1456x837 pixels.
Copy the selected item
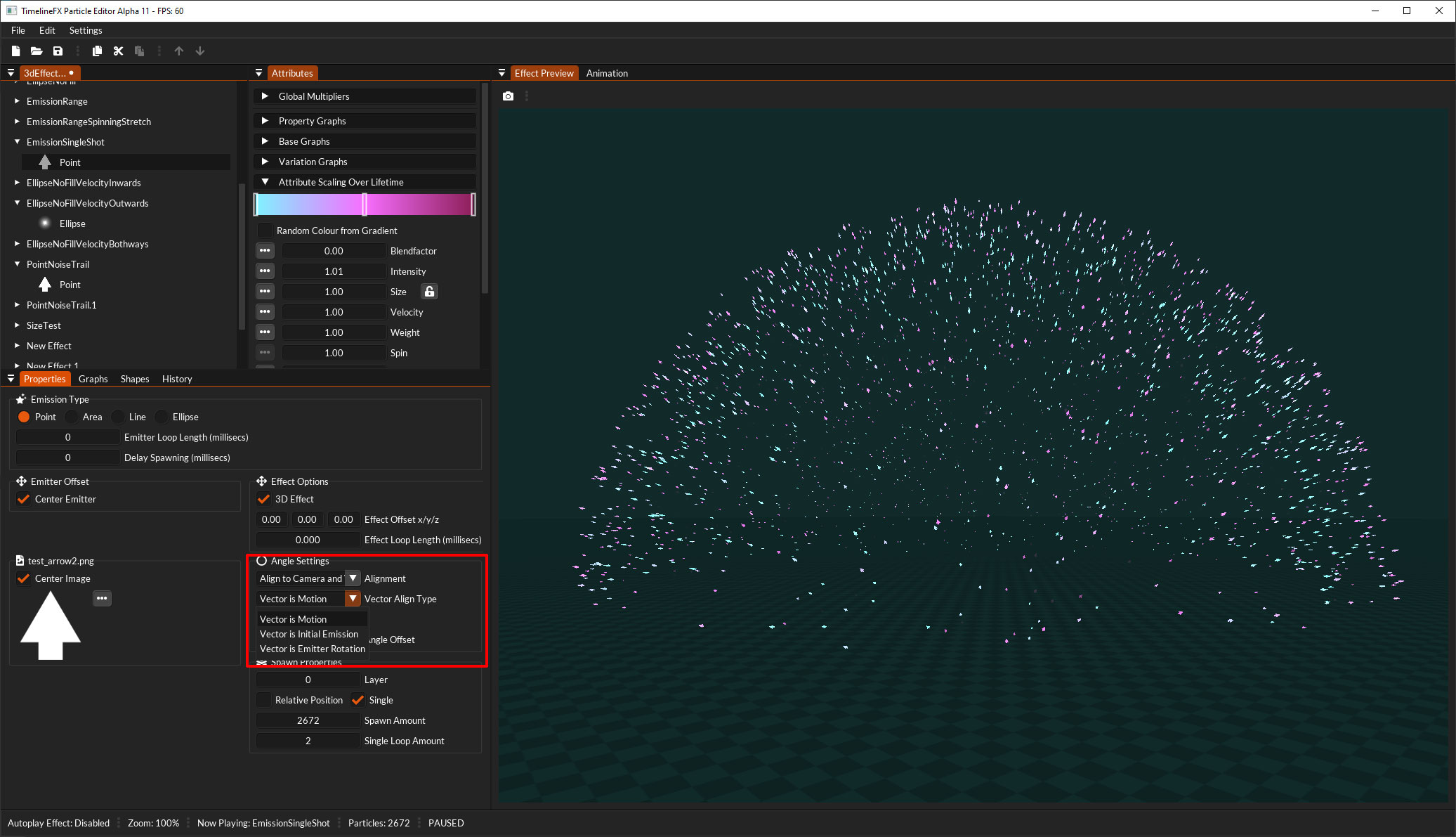point(97,51)
